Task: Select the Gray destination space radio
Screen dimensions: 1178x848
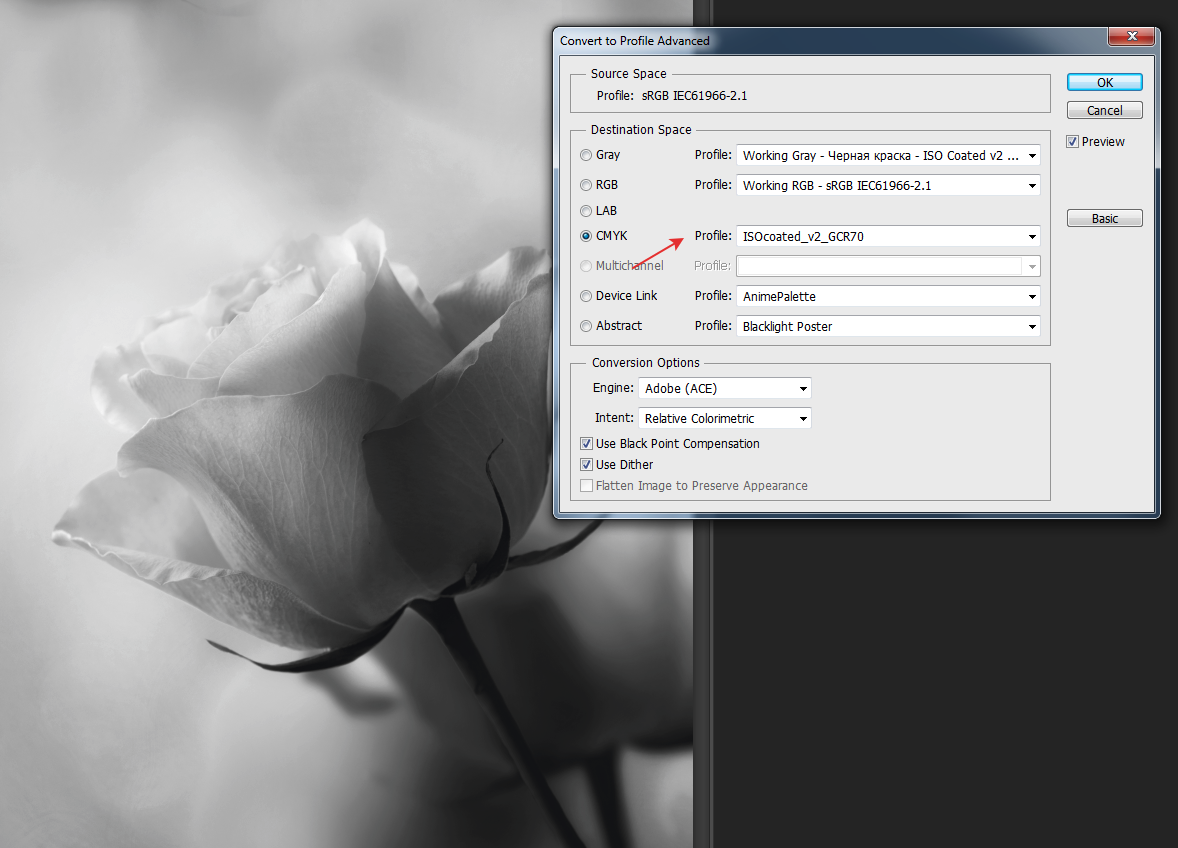Action: click(x=586, y=155)
